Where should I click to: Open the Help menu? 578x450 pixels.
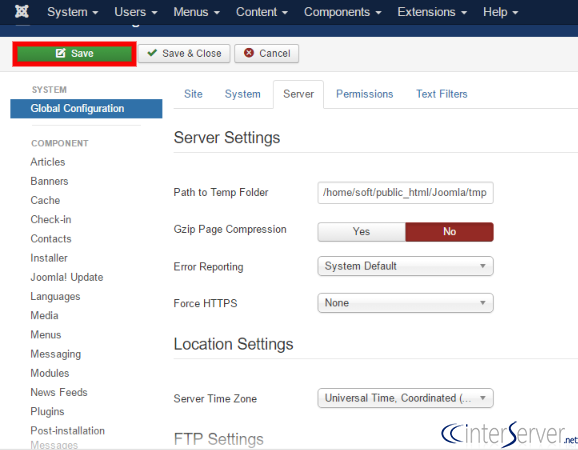(501, 12)
